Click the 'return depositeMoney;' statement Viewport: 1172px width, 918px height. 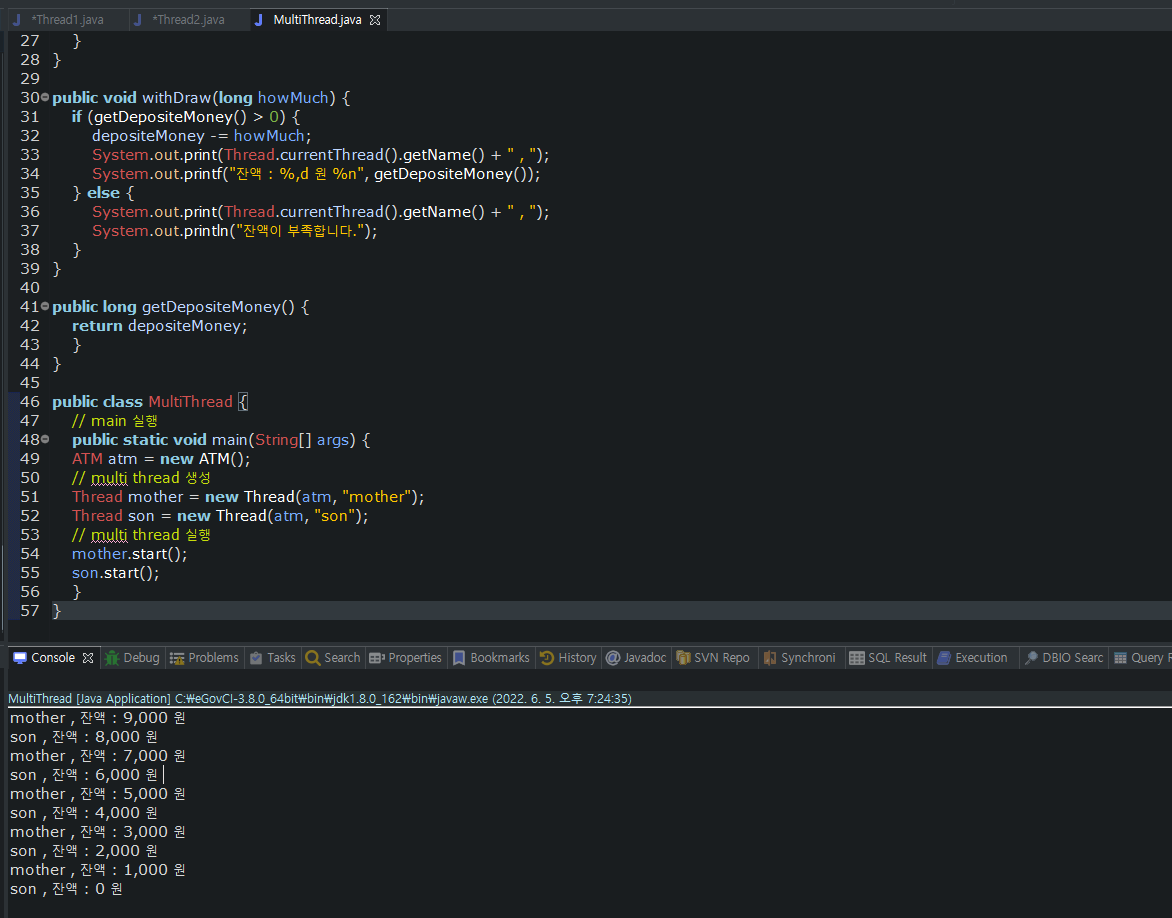pyautogui.click(x=159, y=326)
